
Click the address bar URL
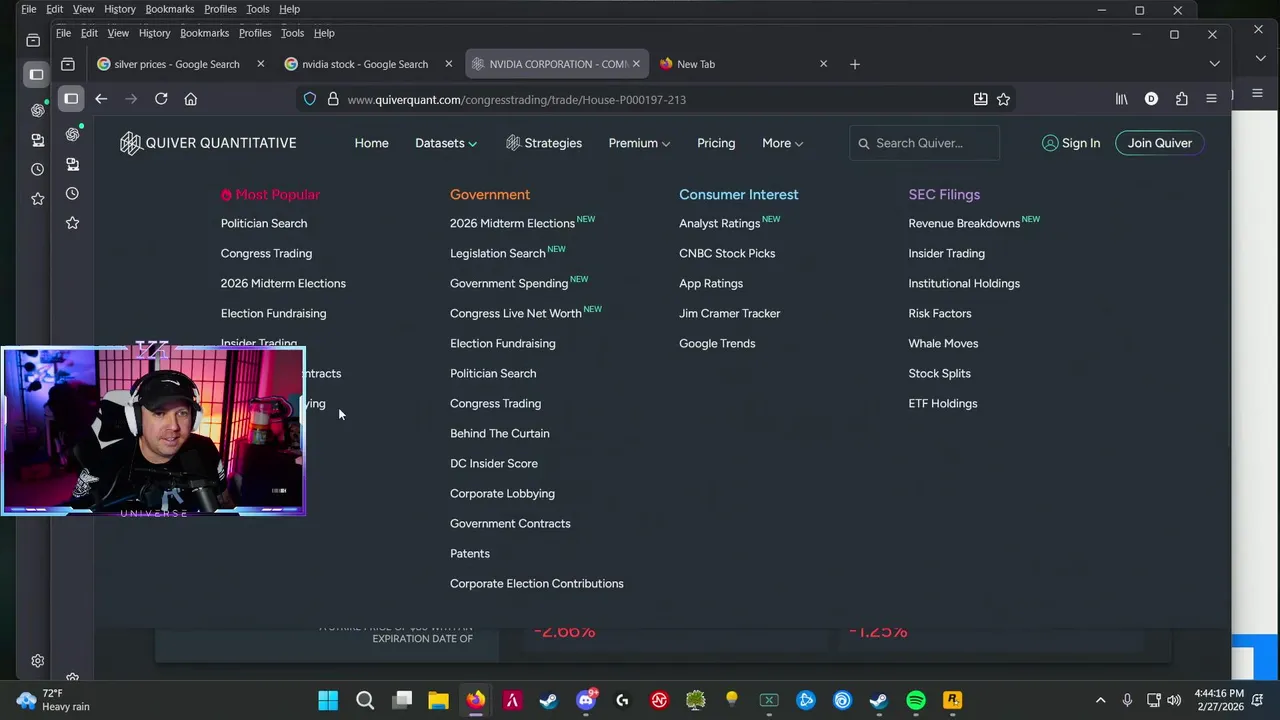point(516,99)
